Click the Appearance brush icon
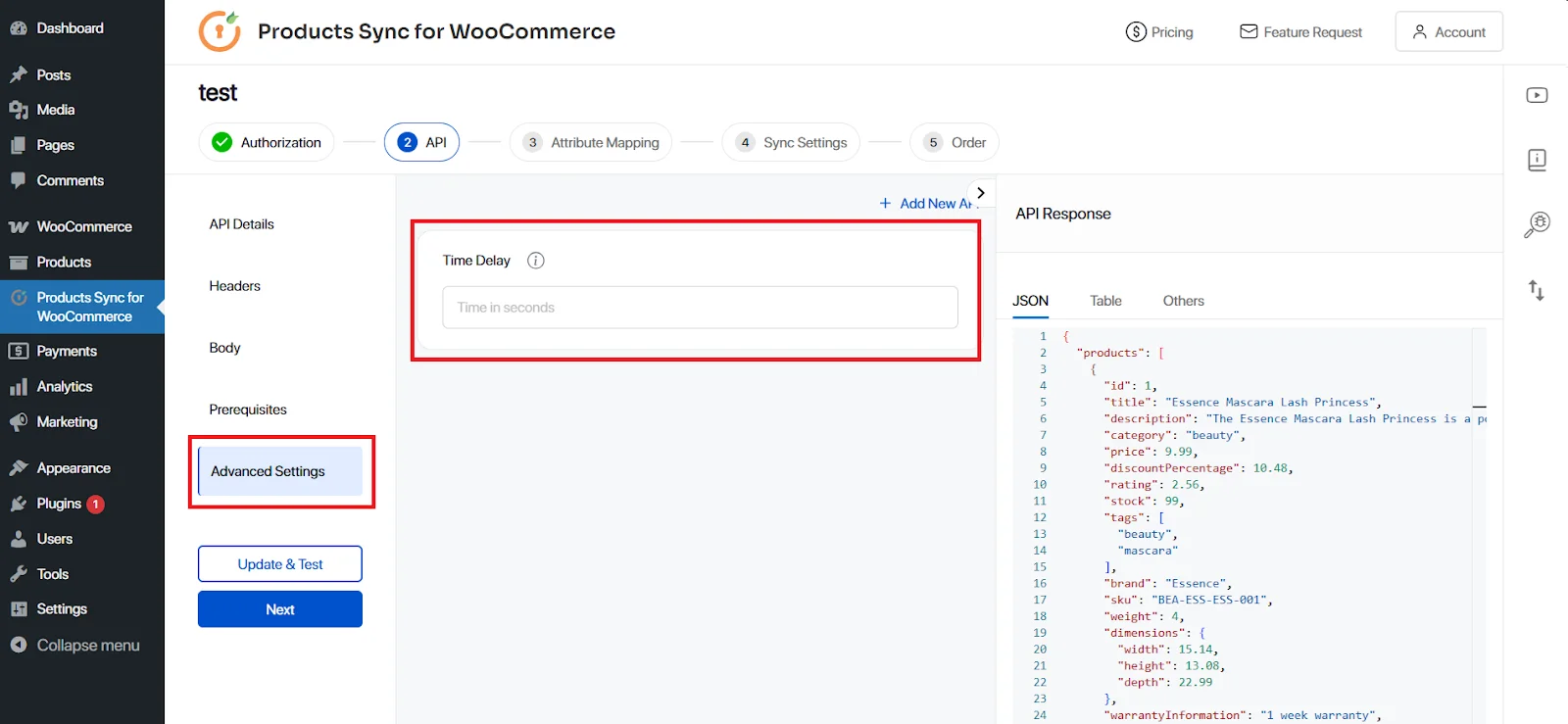1568x724 pixels. coord(19,468)
